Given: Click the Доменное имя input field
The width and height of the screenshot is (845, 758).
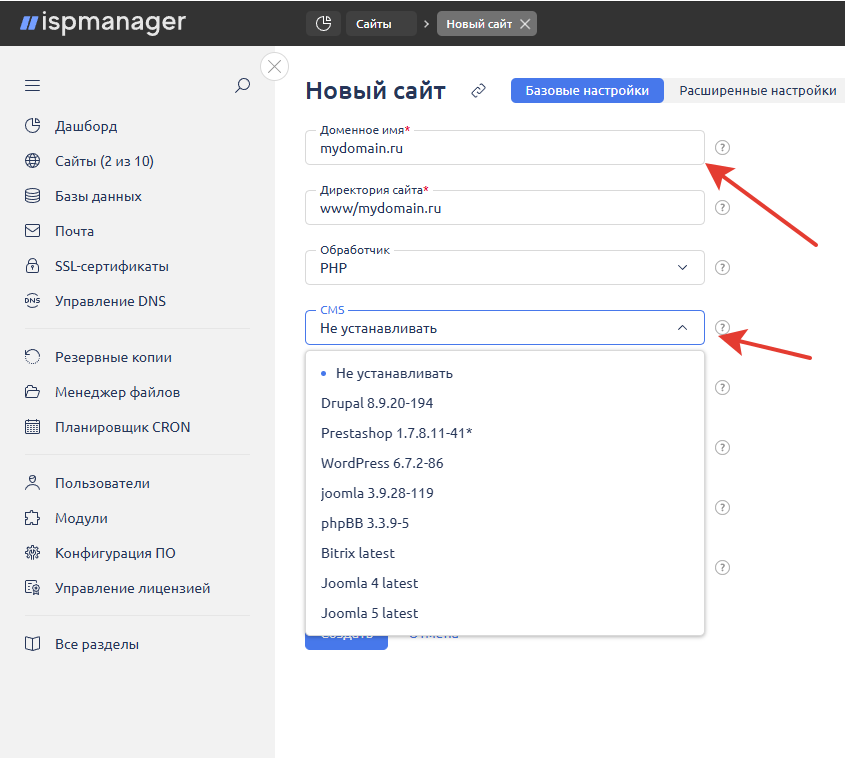Looking at the screenshot, I should click(505, 148).
